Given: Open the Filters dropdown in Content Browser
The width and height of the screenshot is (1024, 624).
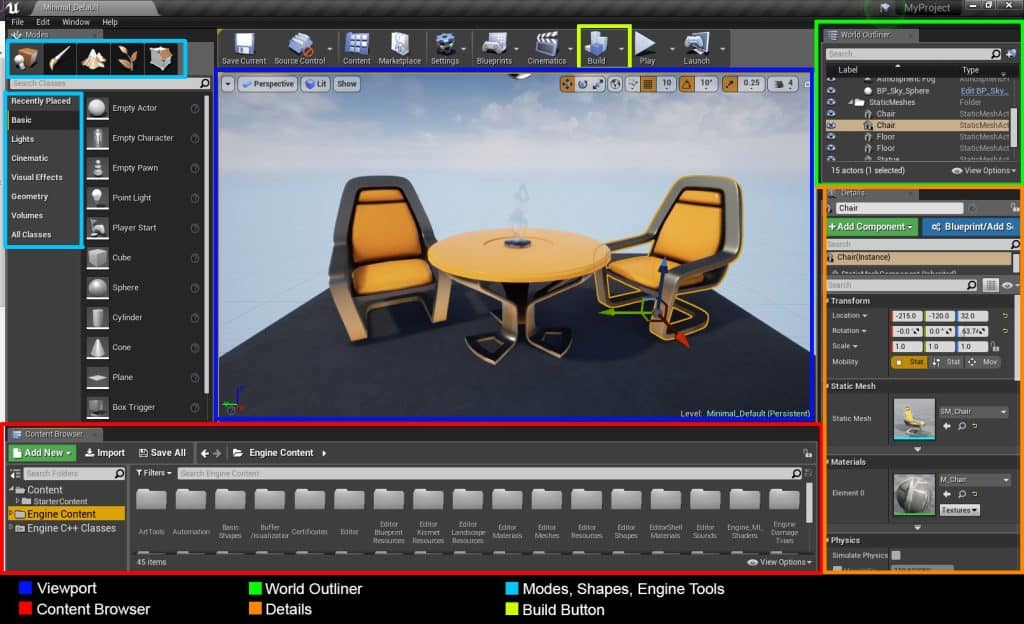Looking at the screenshot, I should click(154, 473).
